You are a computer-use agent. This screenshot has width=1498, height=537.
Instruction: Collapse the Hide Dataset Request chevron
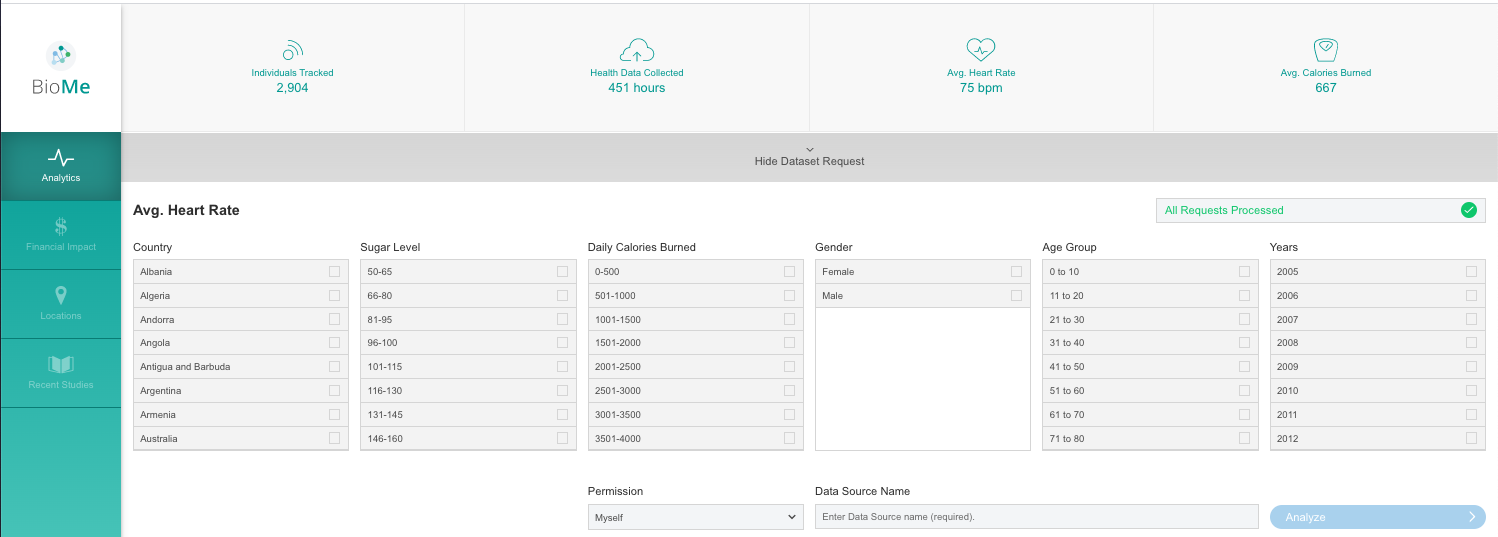[809, 149]
